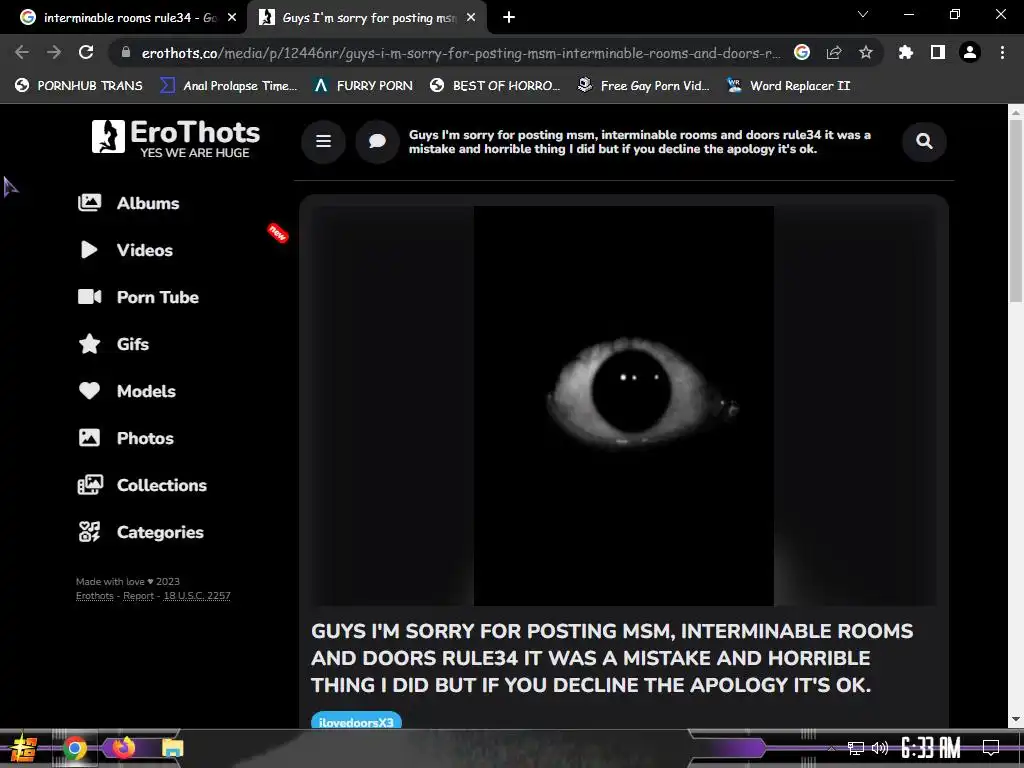1024x768 pixels.
Task: Open the 'Free Gay Porn Vid...' bookmark
Action: (643, 86)
